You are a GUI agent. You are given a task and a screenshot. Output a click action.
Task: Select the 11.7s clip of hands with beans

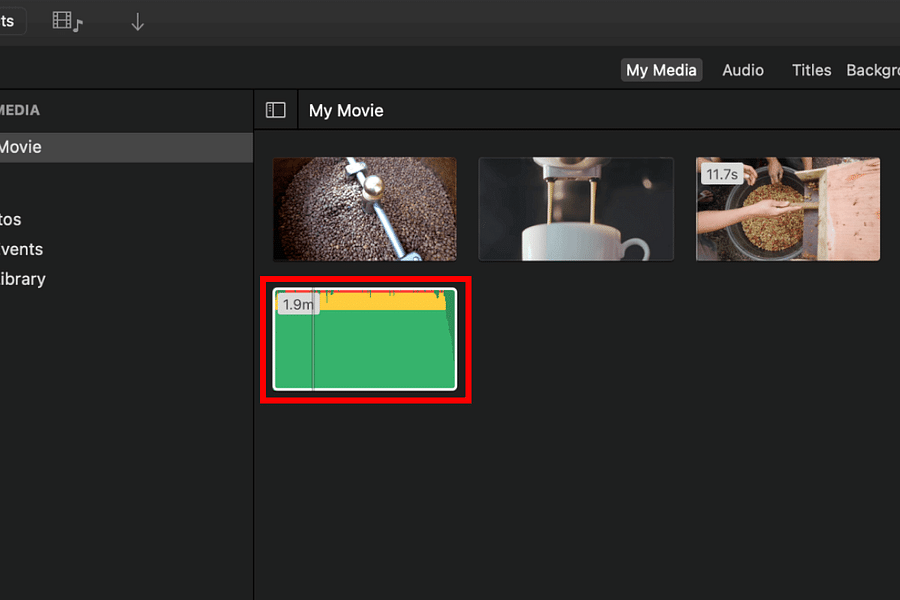point(787,208)
